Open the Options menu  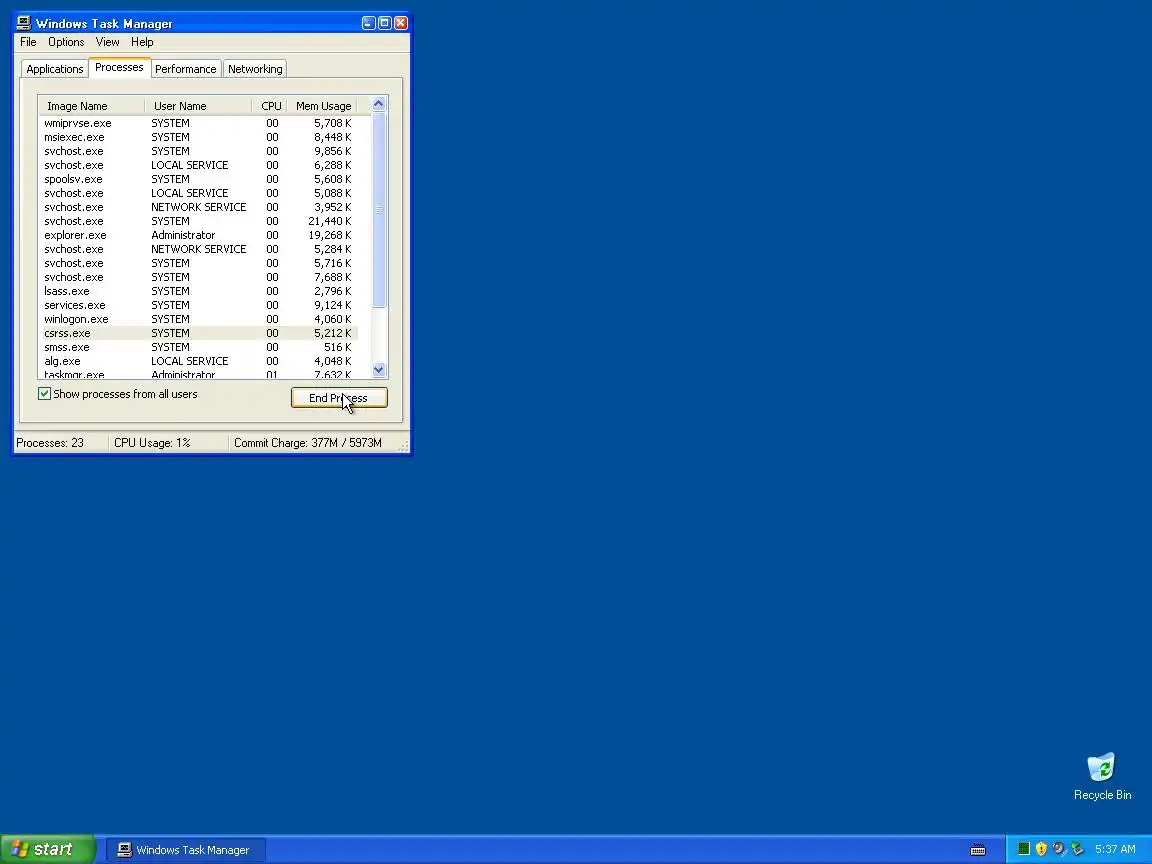66,42
